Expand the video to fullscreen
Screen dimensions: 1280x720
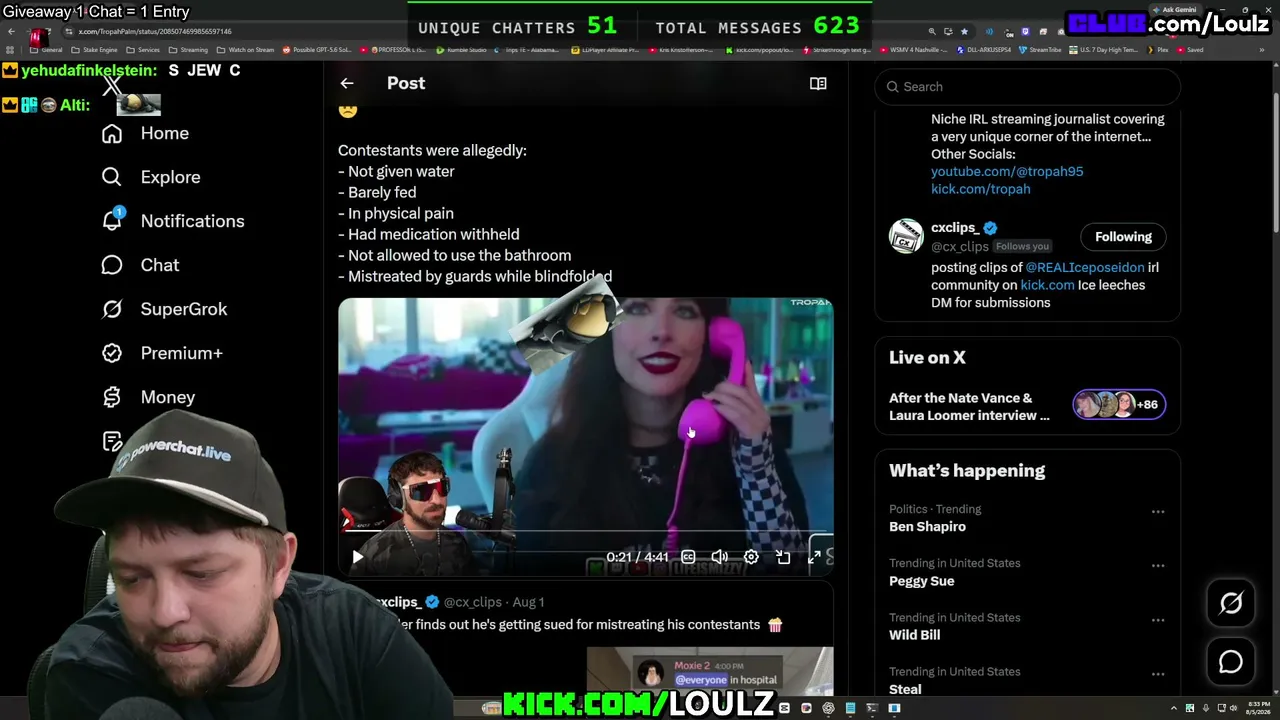(x=814, y=557)
